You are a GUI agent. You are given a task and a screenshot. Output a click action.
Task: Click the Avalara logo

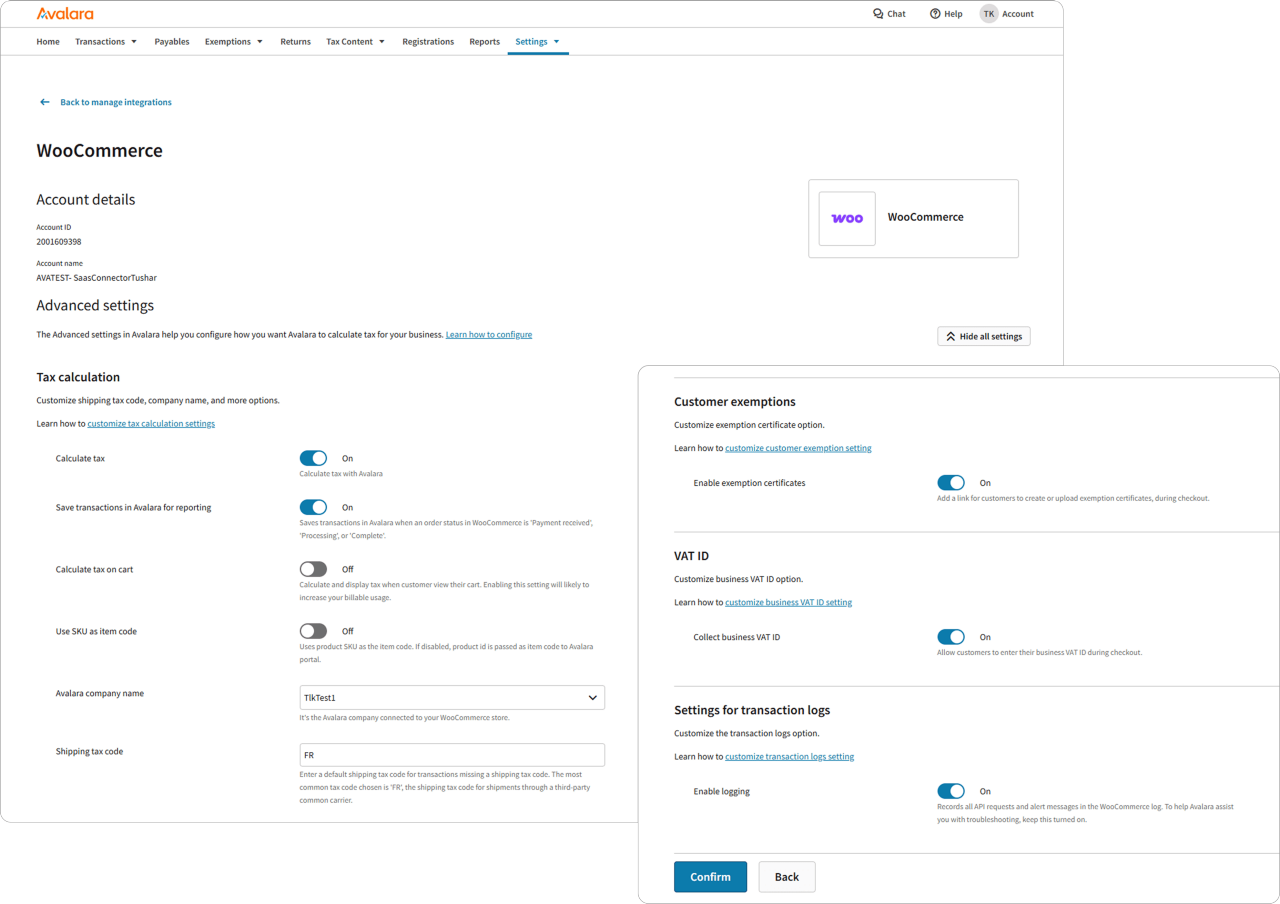(x=63, y=13)
